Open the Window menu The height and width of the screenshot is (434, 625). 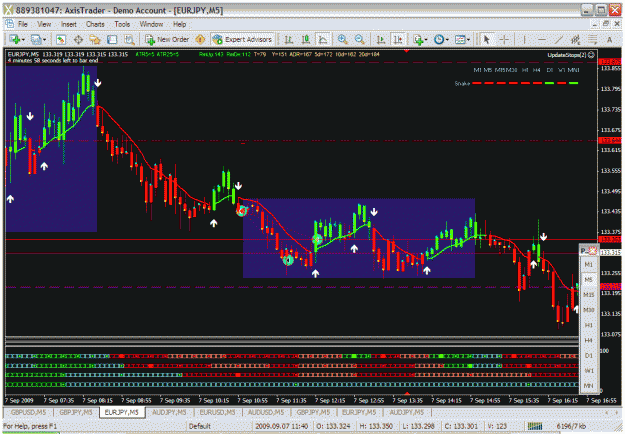point(151,24)
